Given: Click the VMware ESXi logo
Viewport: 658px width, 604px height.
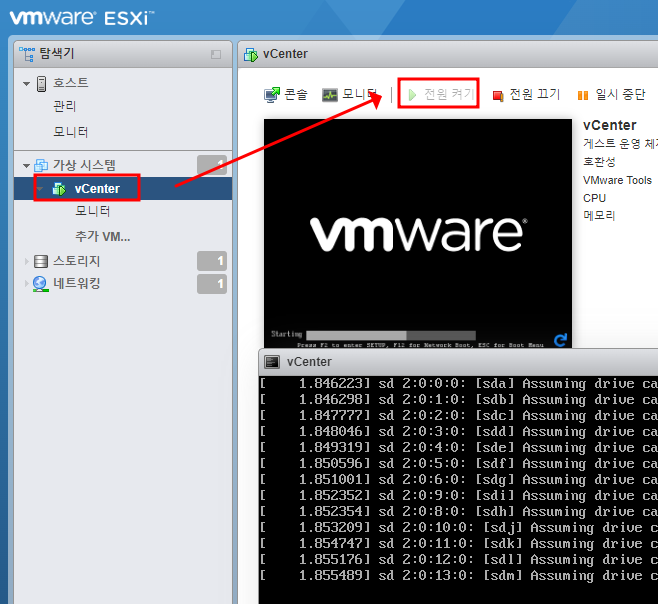Looking at the screenshot, I should point(82,18).
